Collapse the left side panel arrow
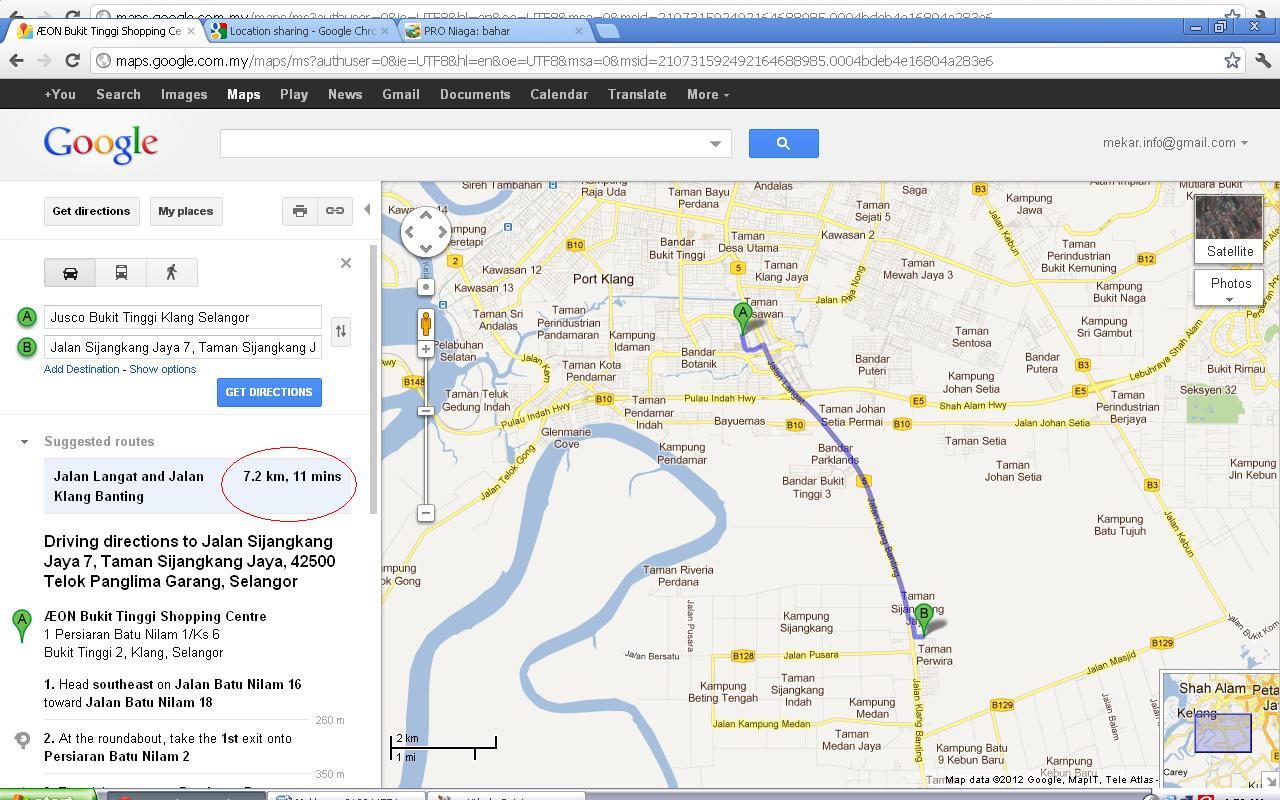1280x800 pixels. coord(367,210)
